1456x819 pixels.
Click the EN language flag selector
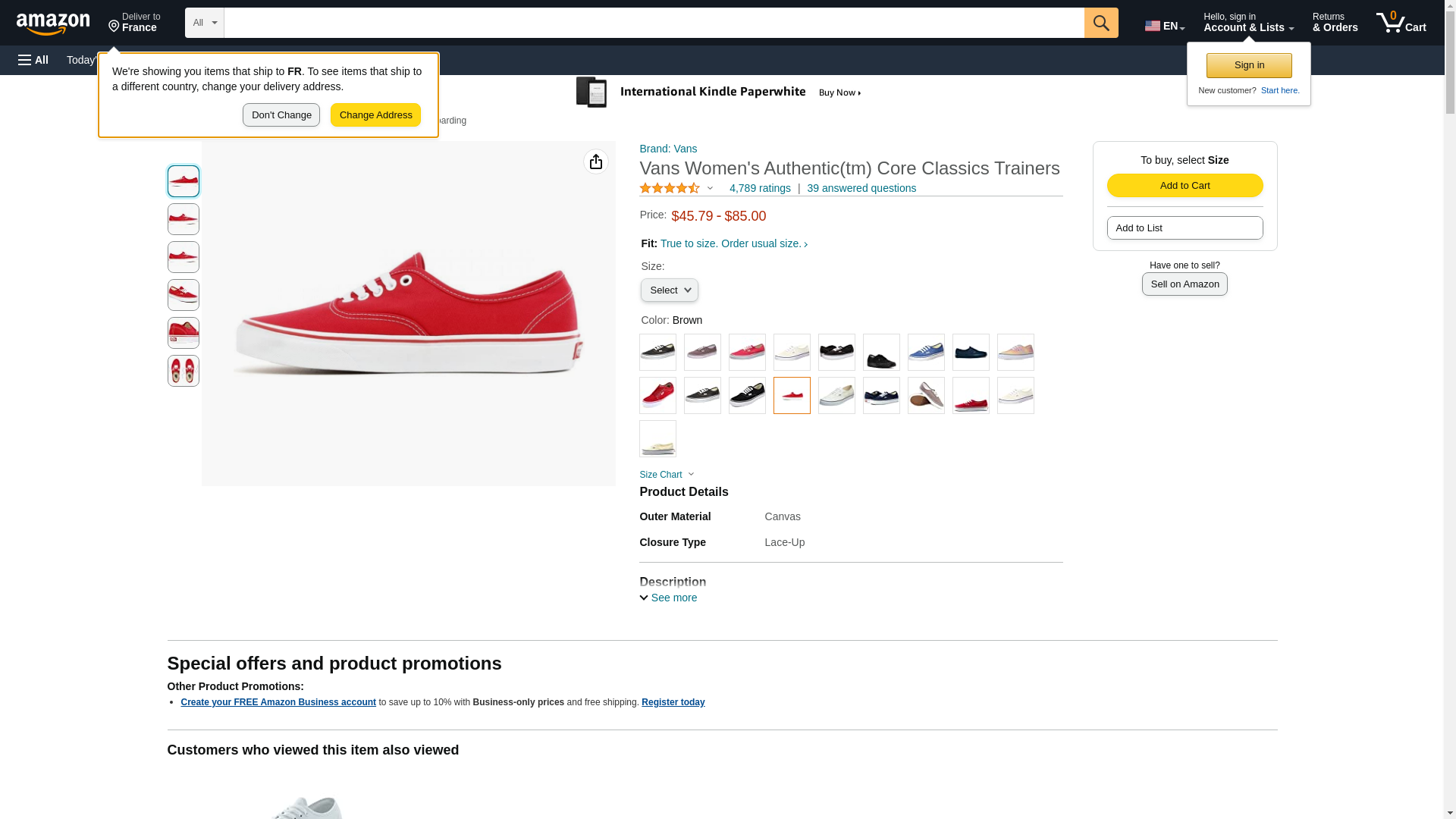point(1165,26)
